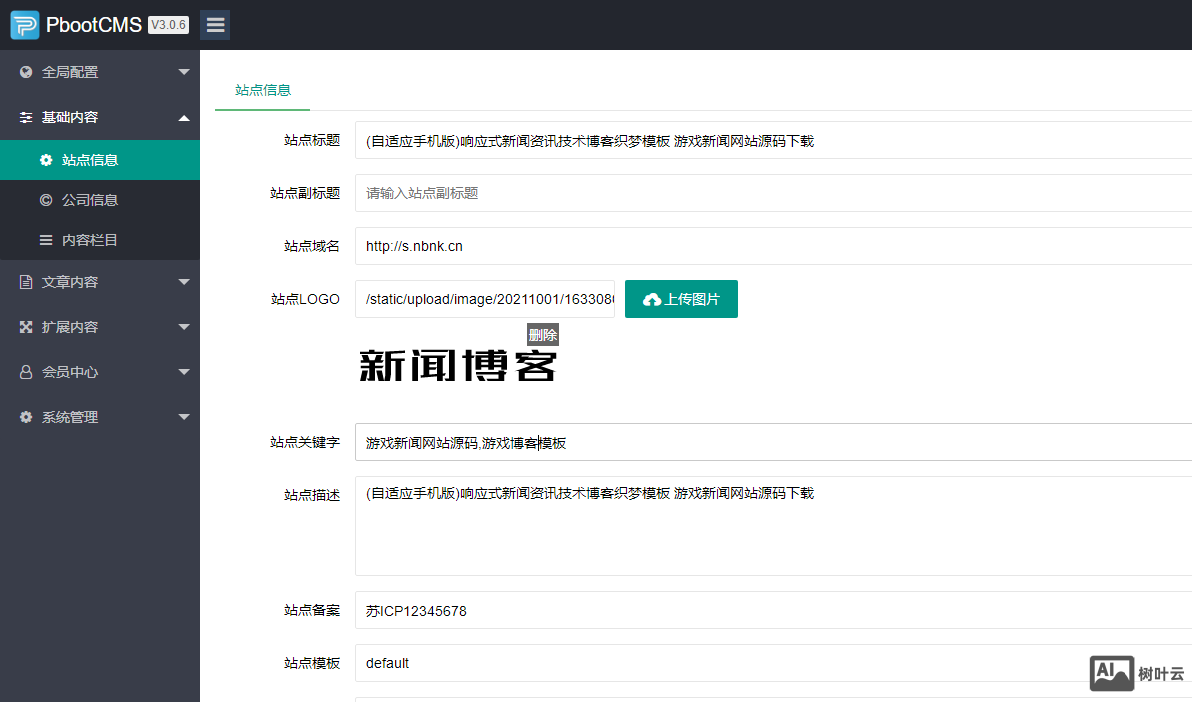Click the PbootCMS logo icon

tap(25, 25)
